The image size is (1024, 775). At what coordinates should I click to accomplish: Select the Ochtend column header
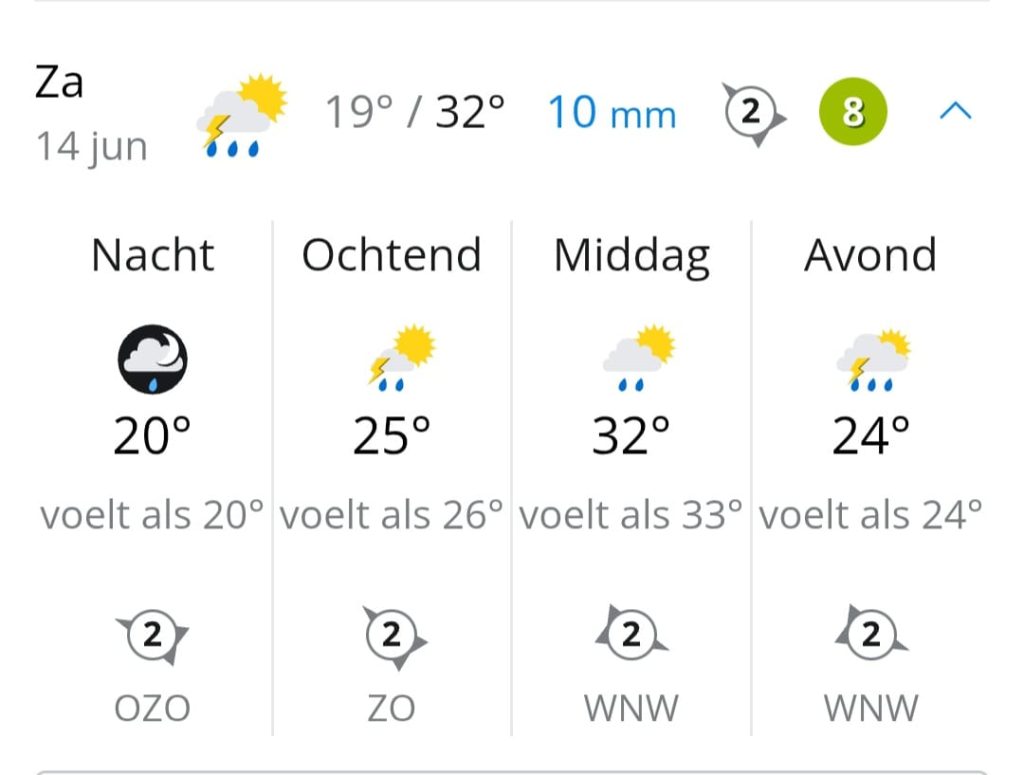click(392, 255)
